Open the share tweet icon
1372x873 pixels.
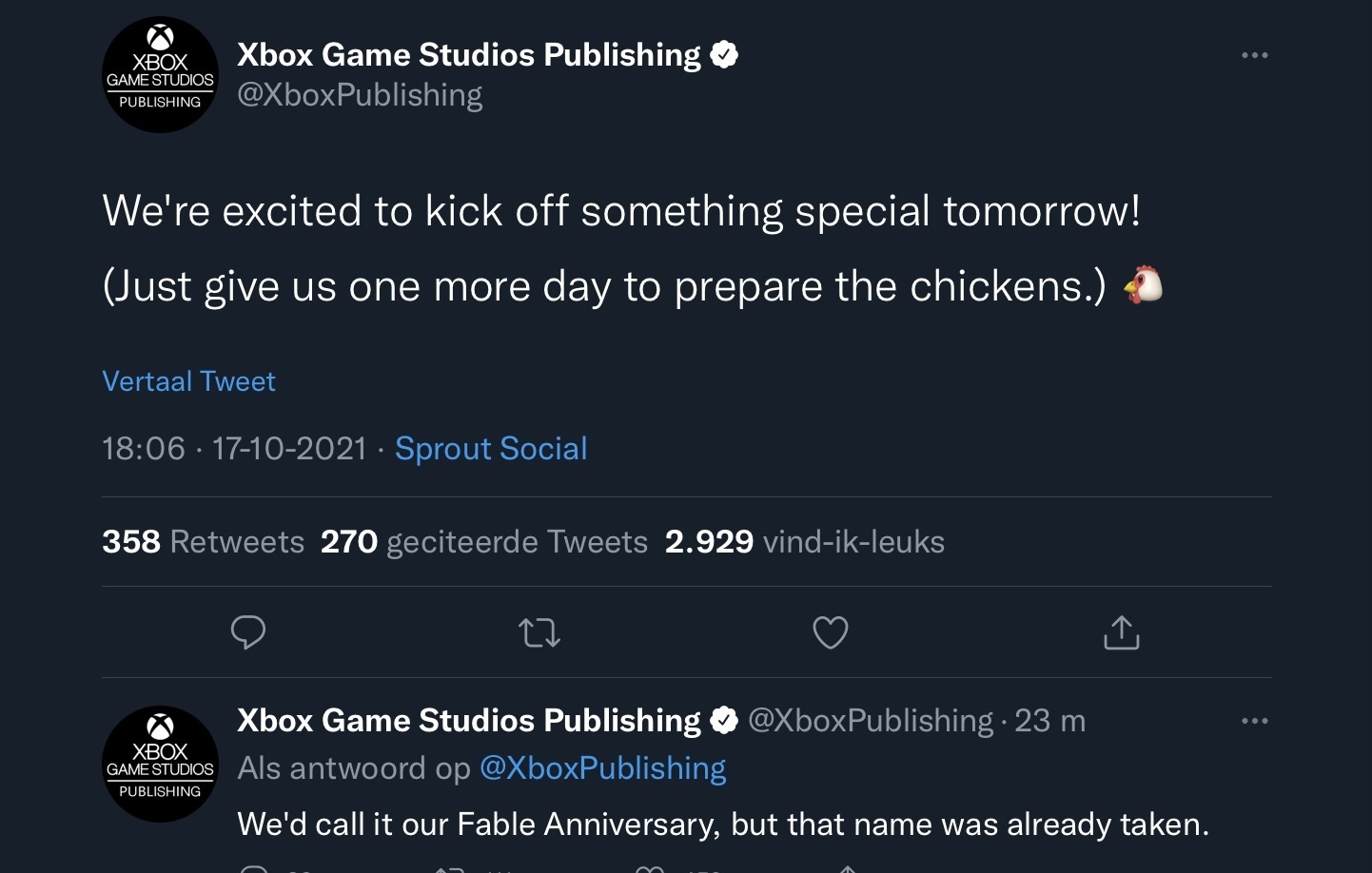(x=1122, y=632)
